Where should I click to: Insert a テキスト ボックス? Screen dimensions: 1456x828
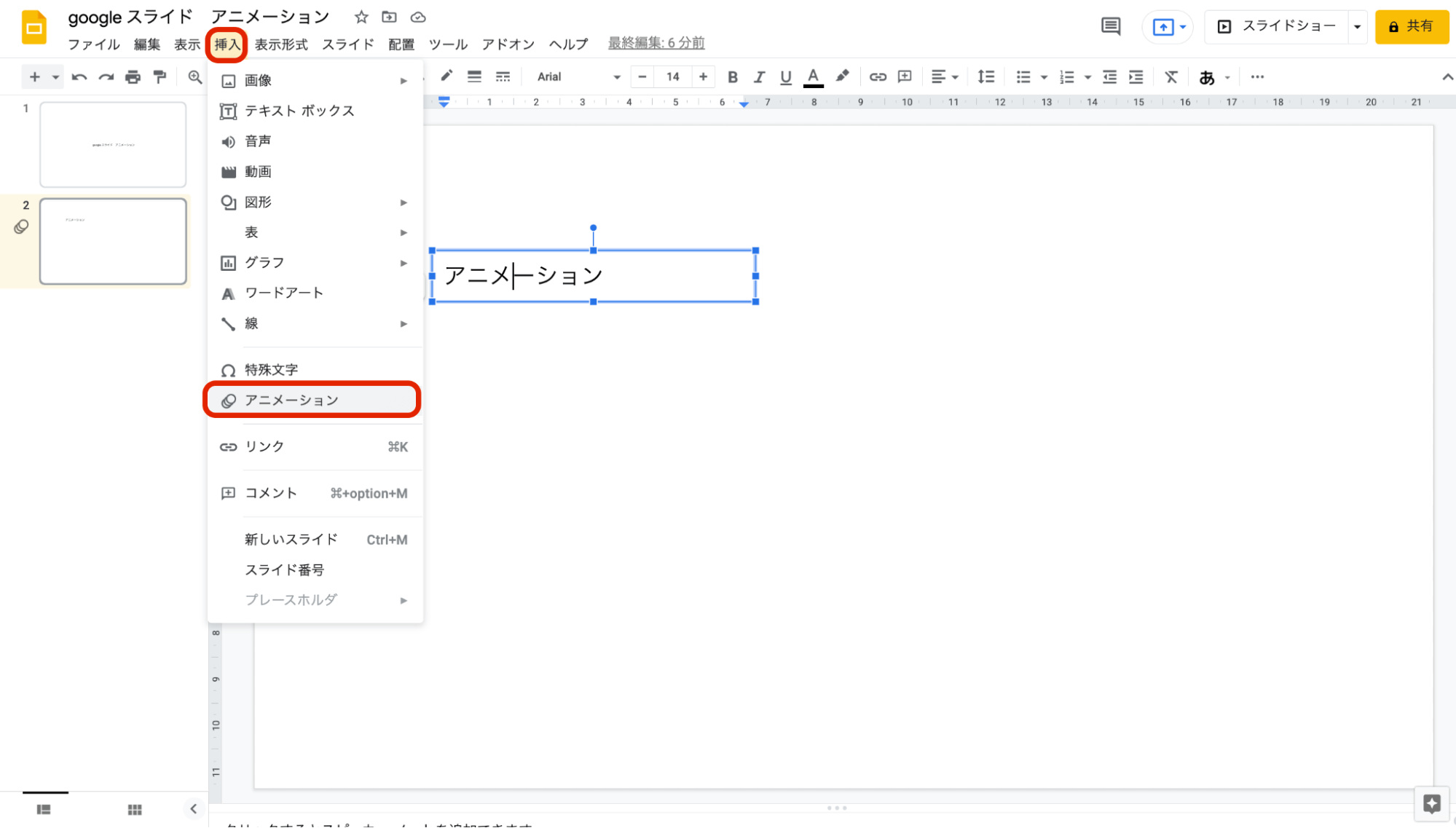coord(315,111)
